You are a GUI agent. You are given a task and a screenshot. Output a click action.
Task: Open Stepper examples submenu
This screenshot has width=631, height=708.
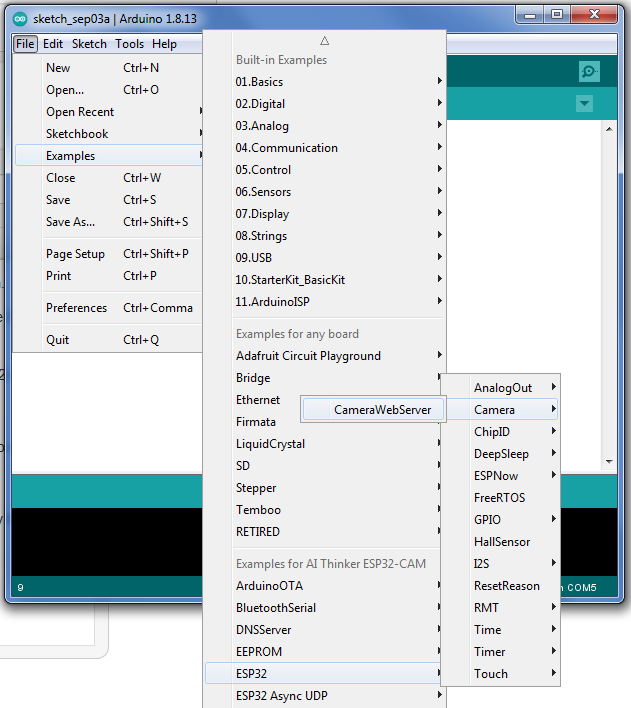coord(323,488)
